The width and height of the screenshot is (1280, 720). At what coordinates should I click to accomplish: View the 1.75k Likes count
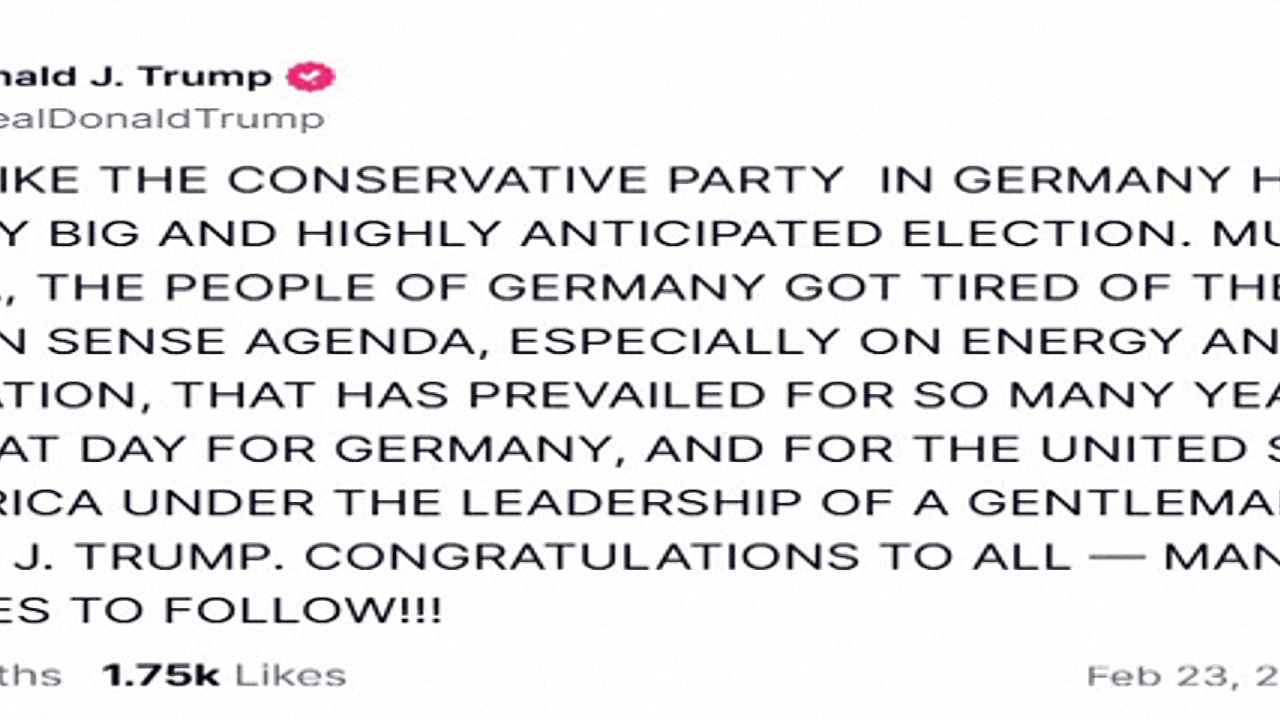223,675
